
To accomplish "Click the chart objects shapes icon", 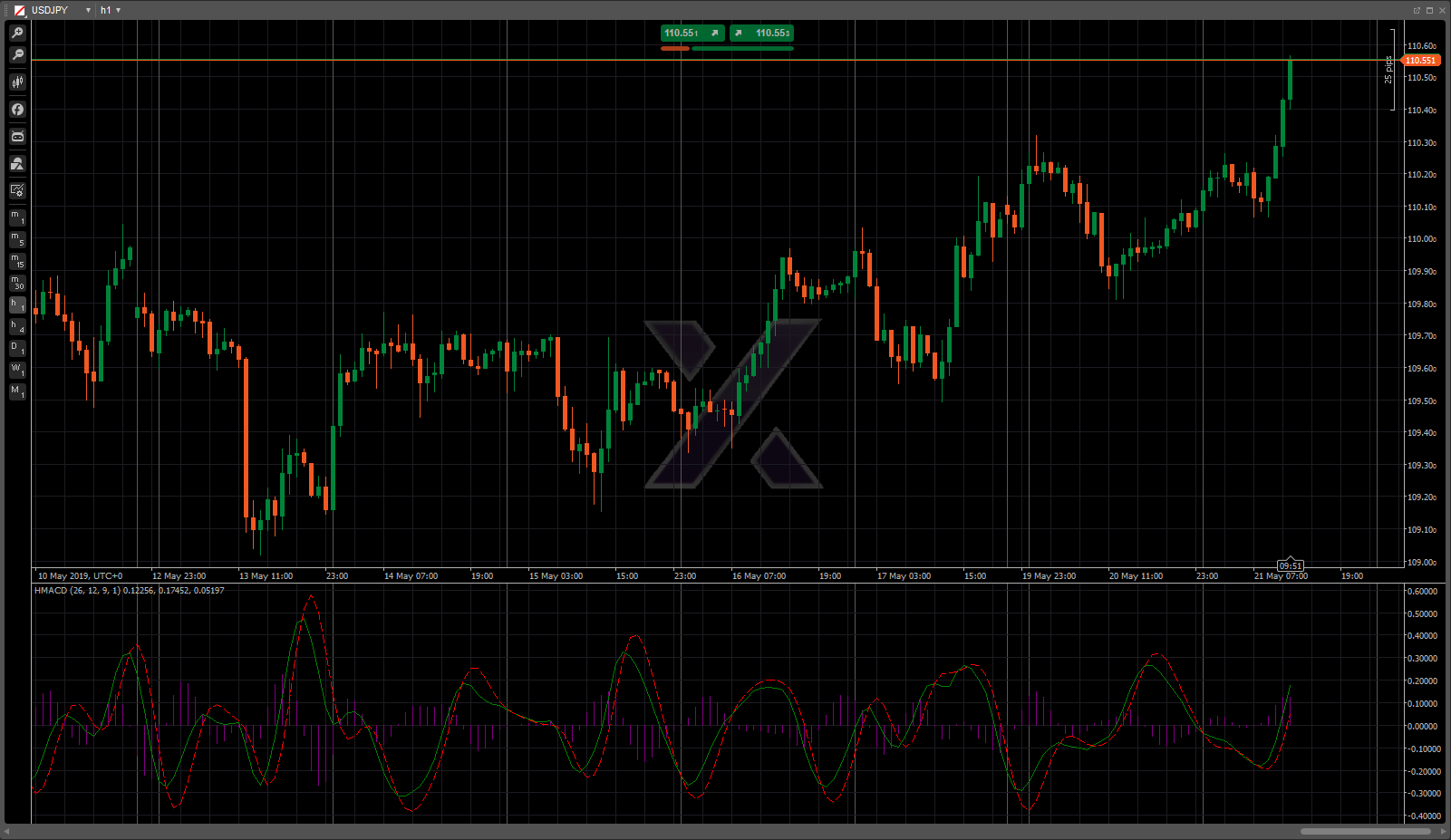I will pos(17,164).
